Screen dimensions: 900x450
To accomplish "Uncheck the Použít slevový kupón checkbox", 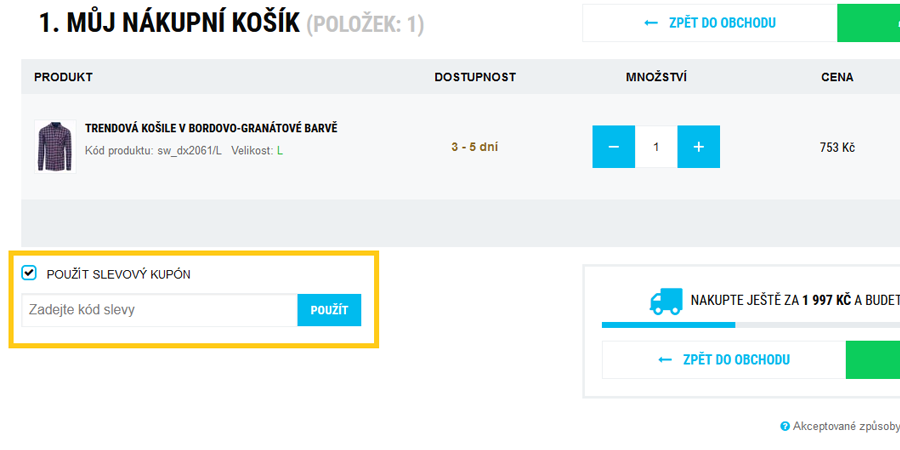I will pos(29,273).
